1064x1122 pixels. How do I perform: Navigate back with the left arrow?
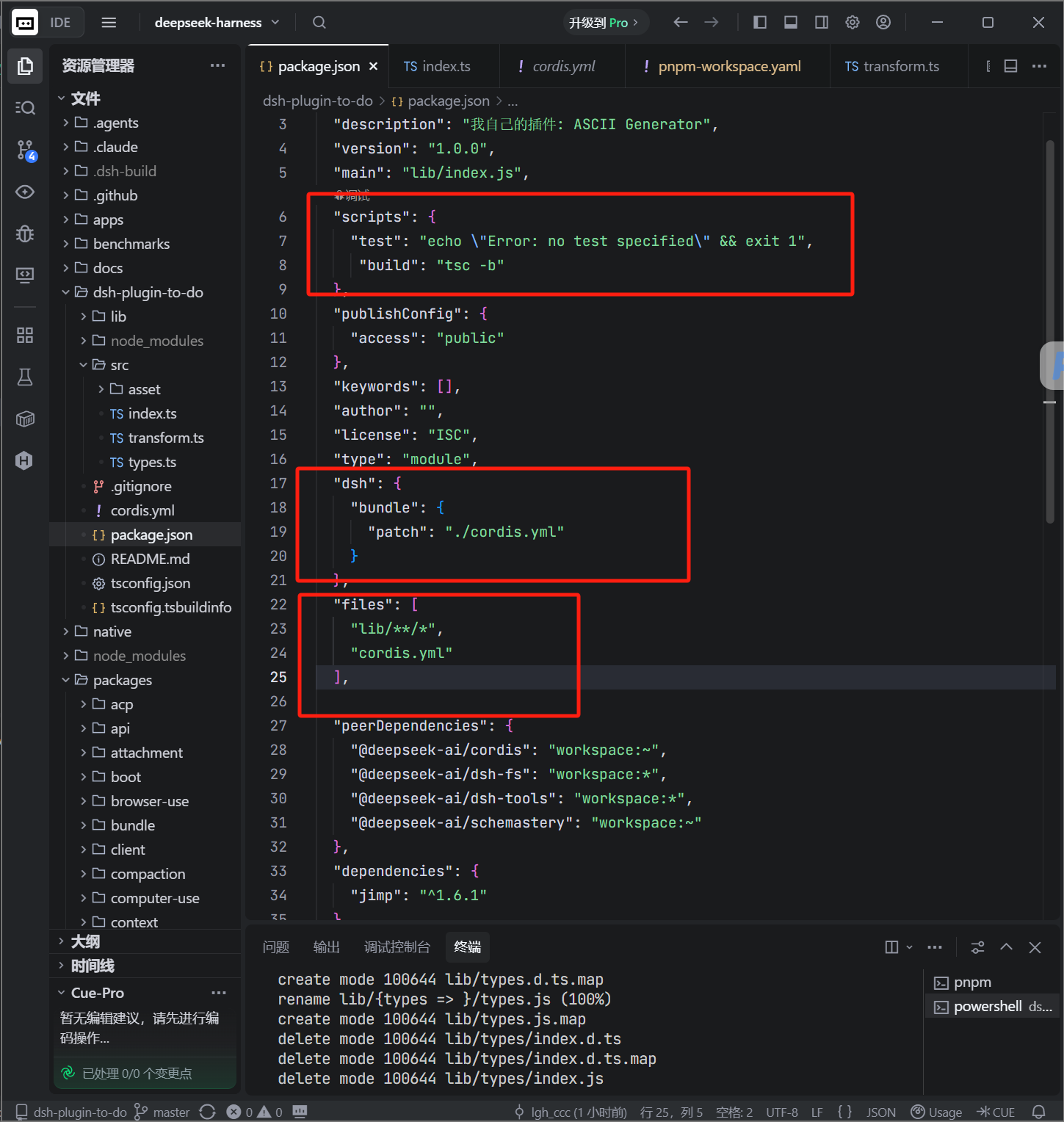[681, 23]
